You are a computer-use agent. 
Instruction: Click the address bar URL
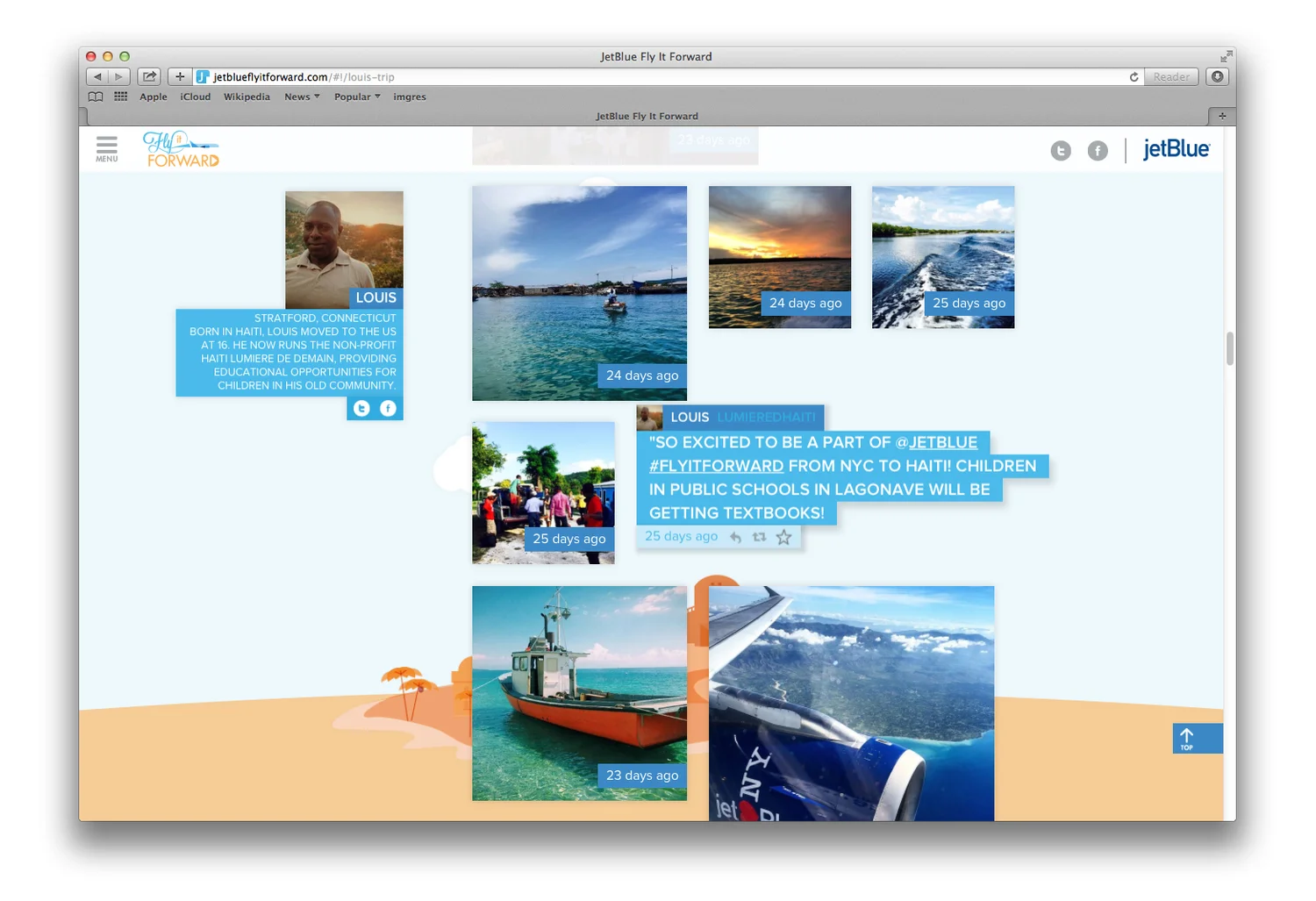[x=304, y=77]
